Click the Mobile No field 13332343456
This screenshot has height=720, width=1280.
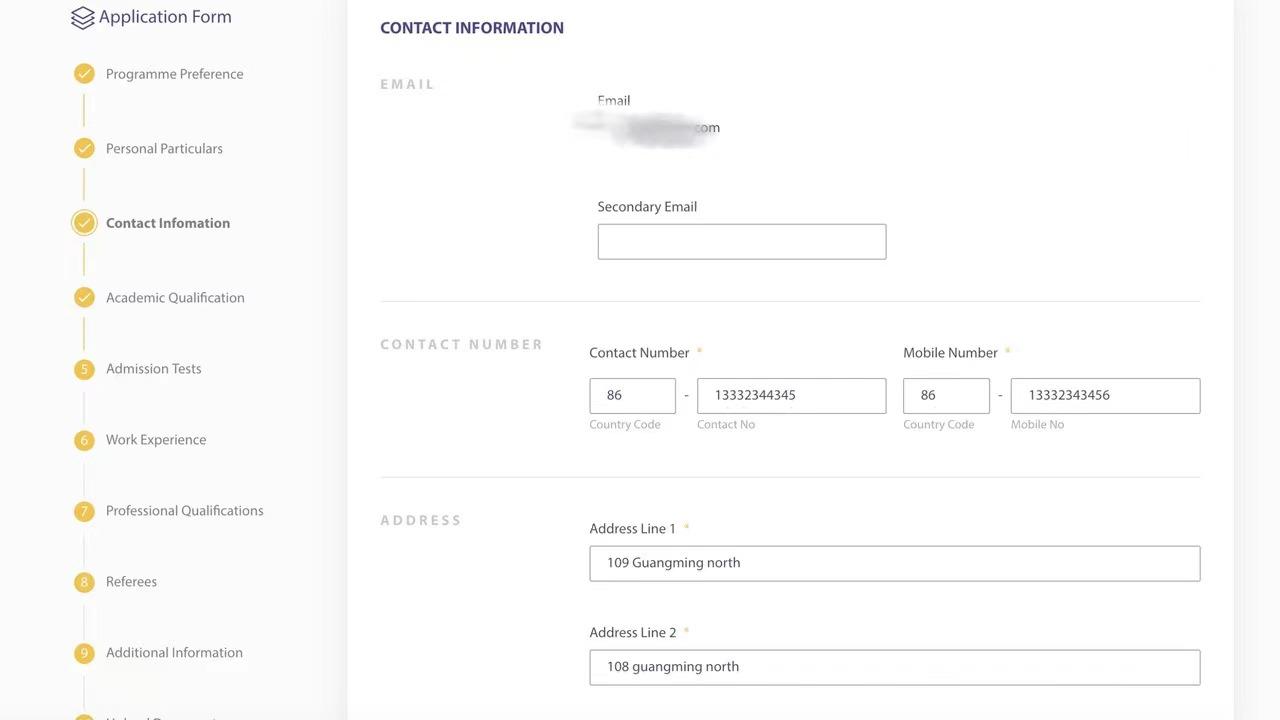[1105, 396]
